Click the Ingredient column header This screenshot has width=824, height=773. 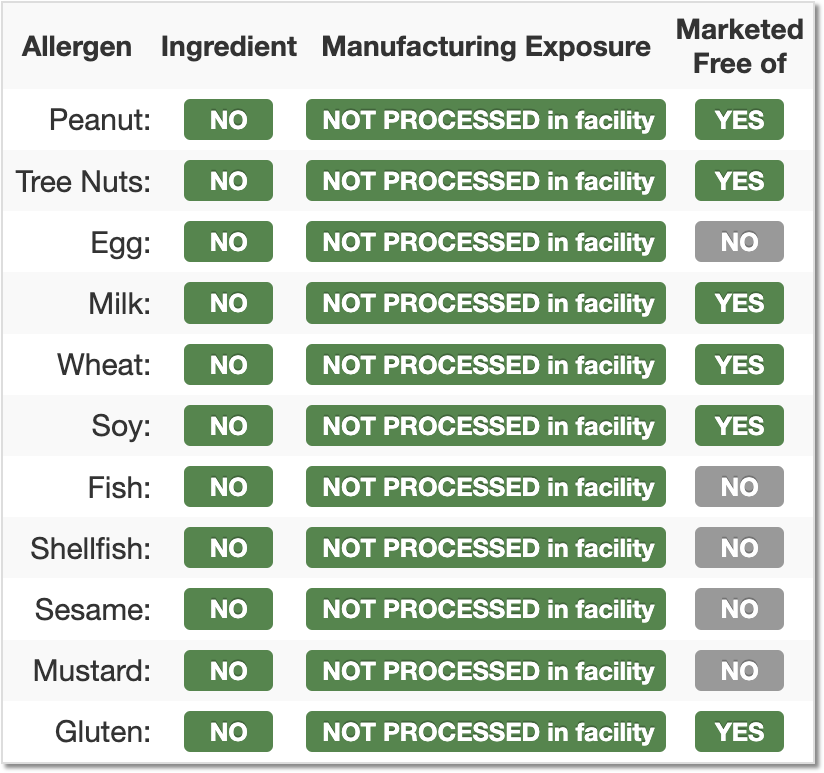tap(229, 47)
